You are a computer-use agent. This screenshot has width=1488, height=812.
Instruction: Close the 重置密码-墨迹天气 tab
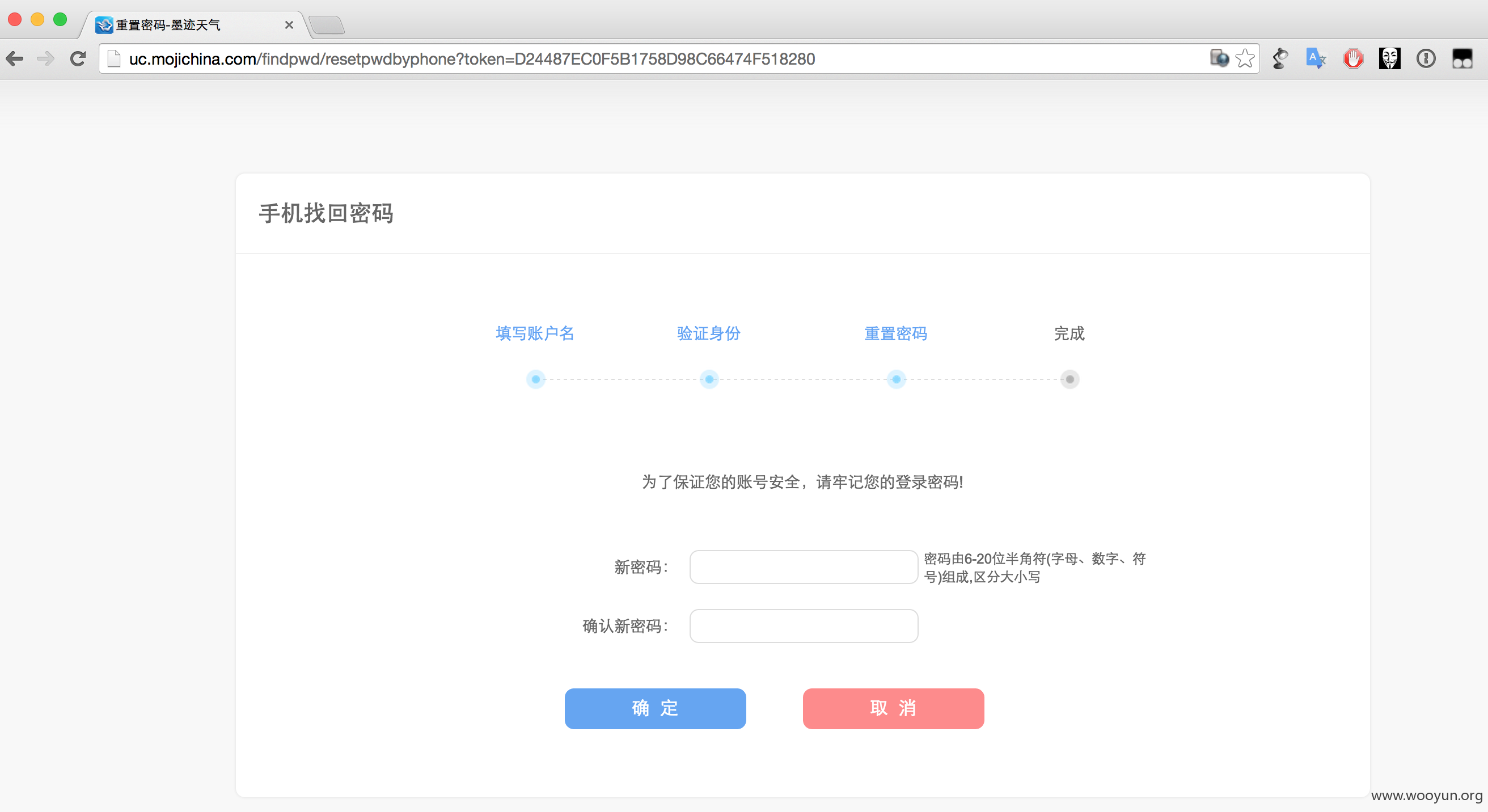(289, 25)
